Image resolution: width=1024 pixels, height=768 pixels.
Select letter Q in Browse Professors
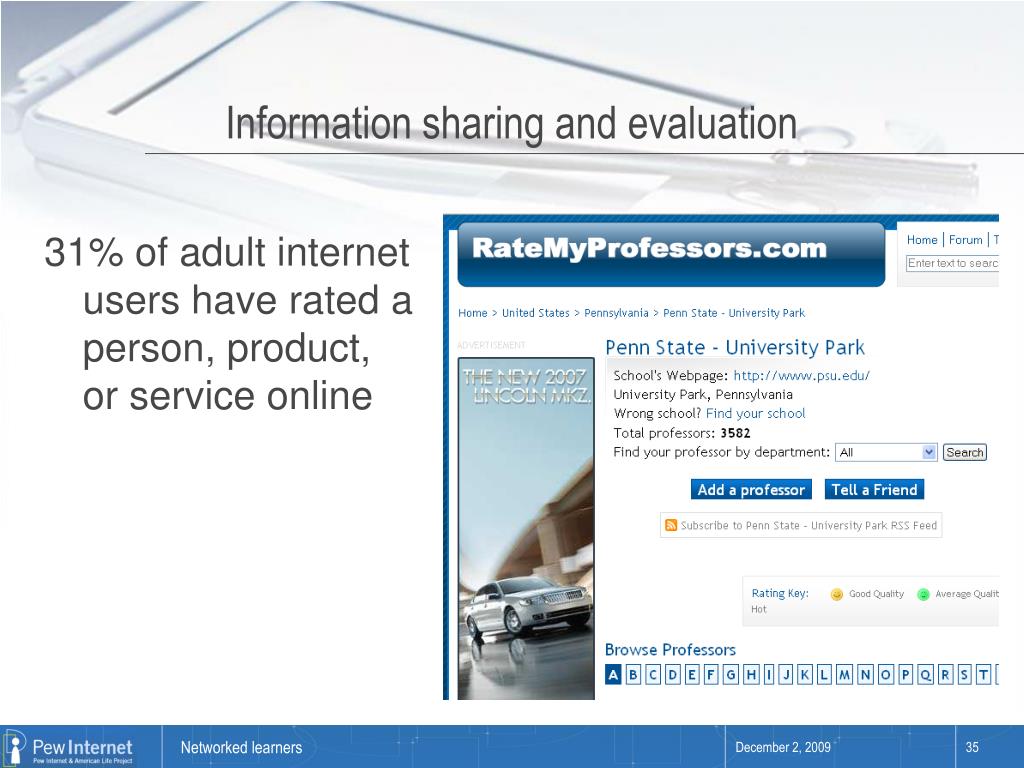coord(925,675)
